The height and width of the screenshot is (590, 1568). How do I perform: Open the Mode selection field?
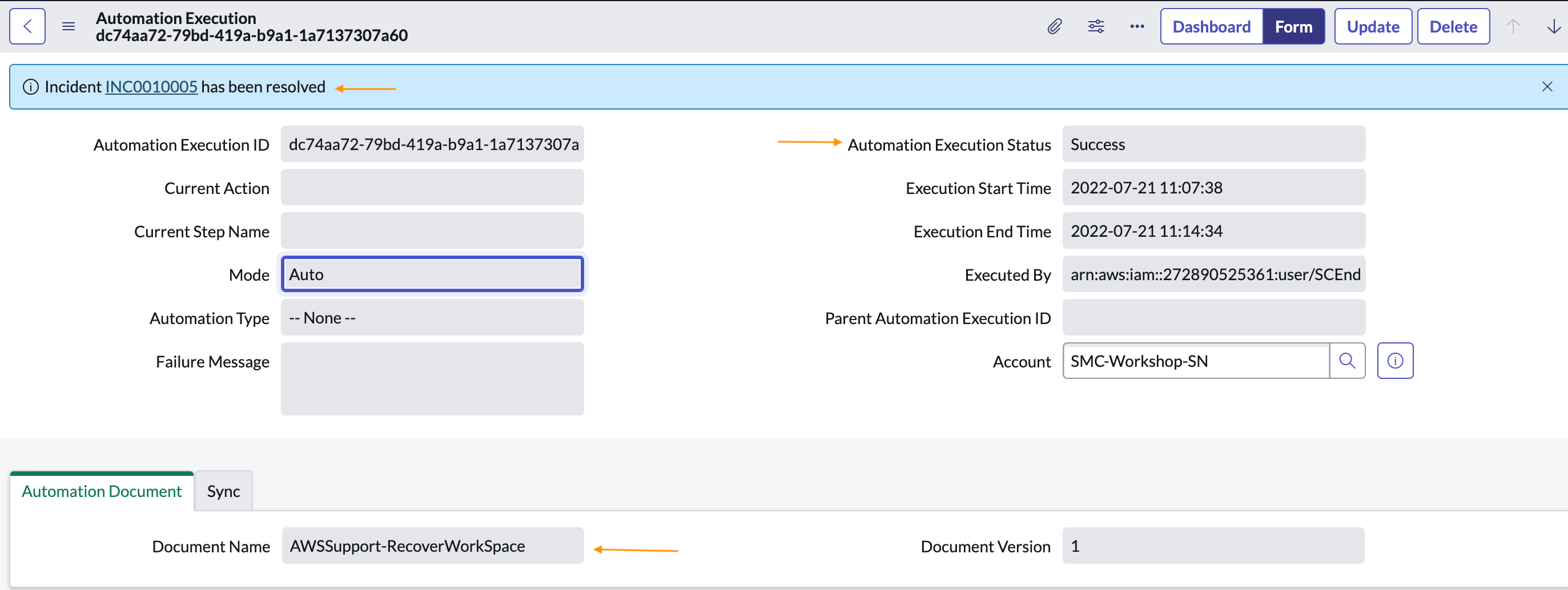click(432, 274)
